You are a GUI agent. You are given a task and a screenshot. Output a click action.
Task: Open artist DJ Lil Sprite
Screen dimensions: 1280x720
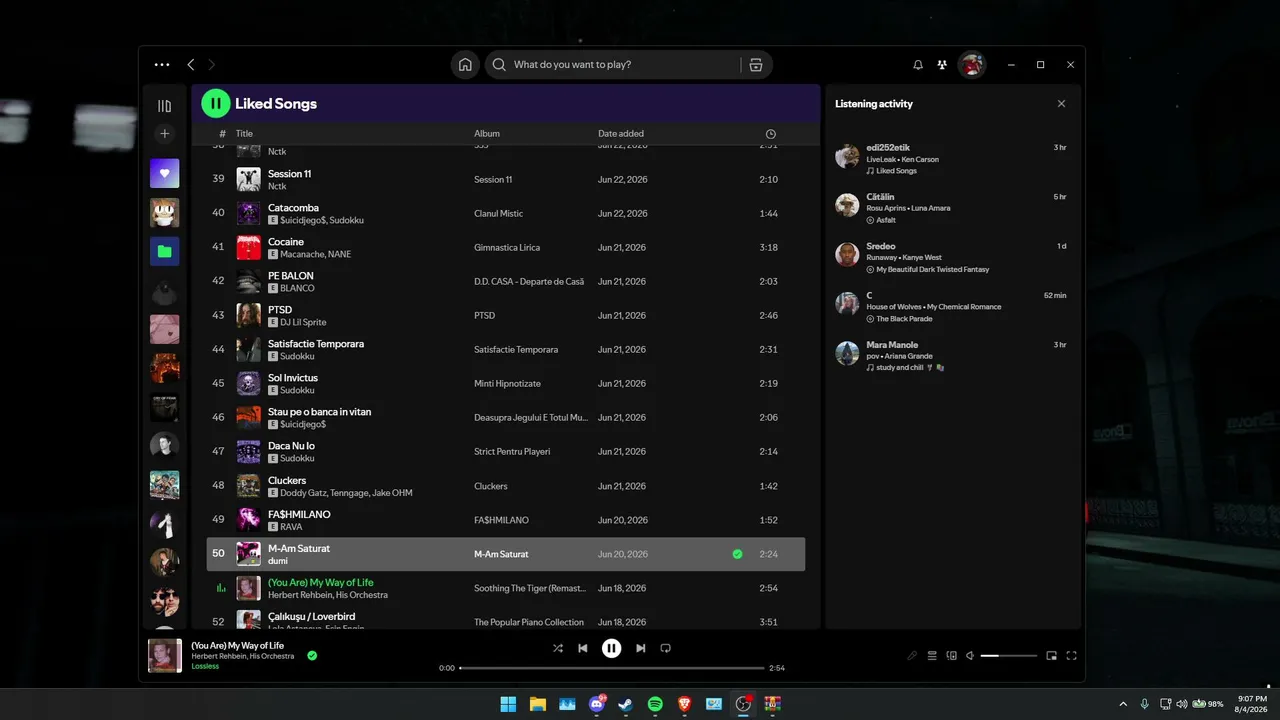[x=303, y=323]
